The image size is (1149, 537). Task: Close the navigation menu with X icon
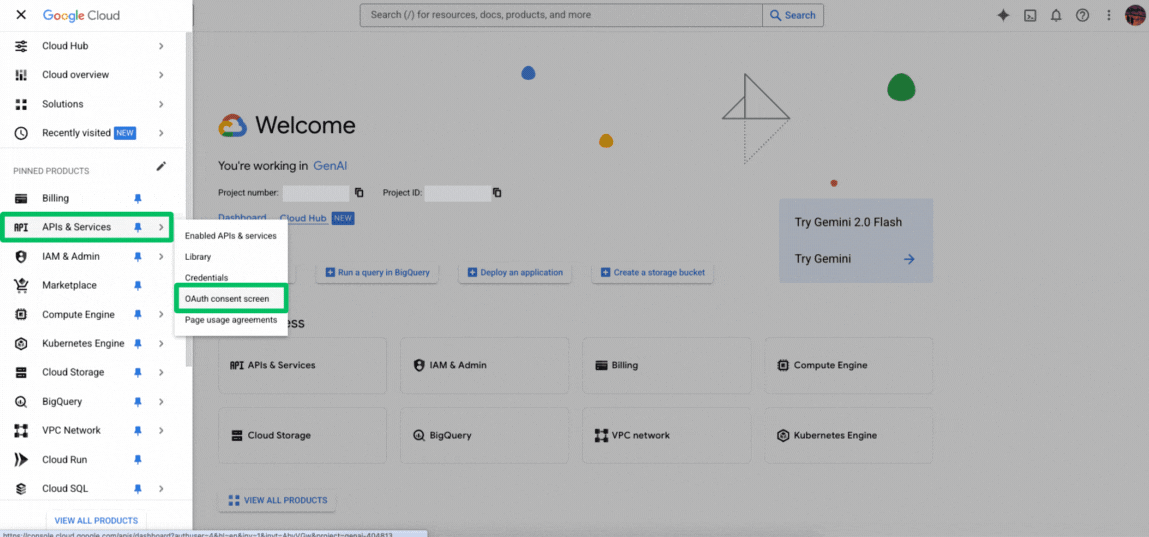21,16
